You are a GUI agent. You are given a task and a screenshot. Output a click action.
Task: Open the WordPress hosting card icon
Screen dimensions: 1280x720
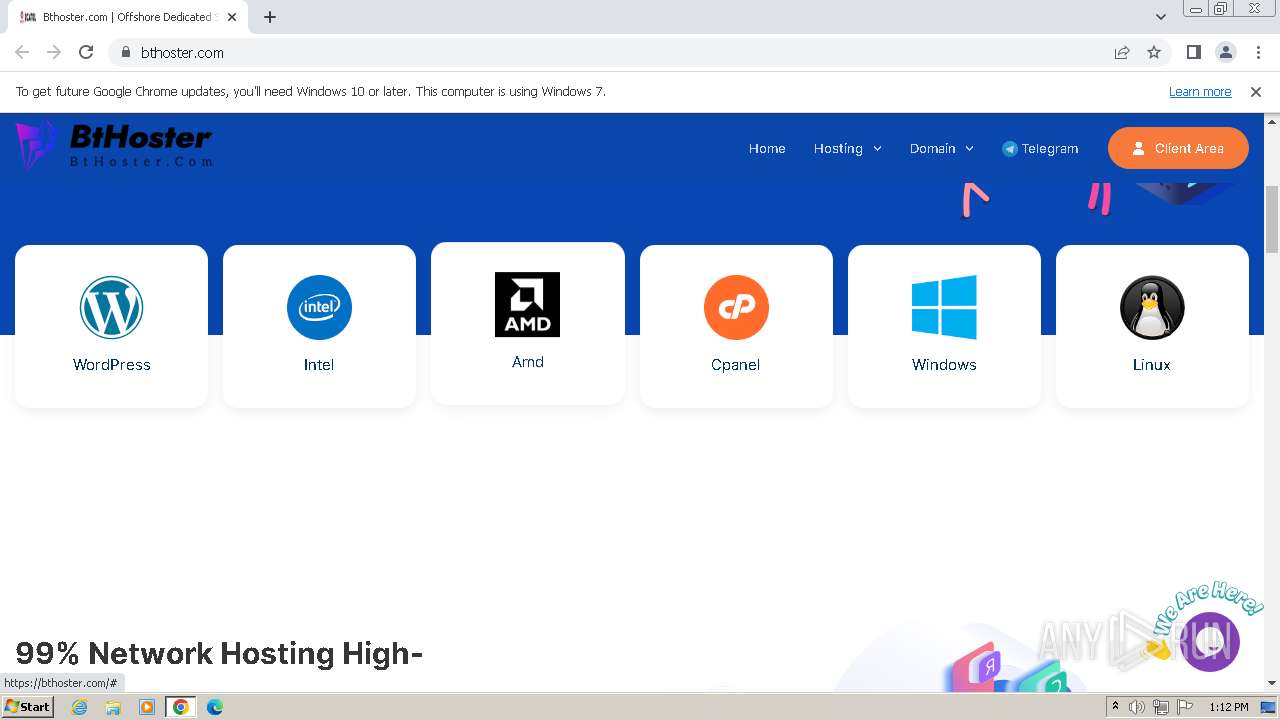(x=112, y=307)
